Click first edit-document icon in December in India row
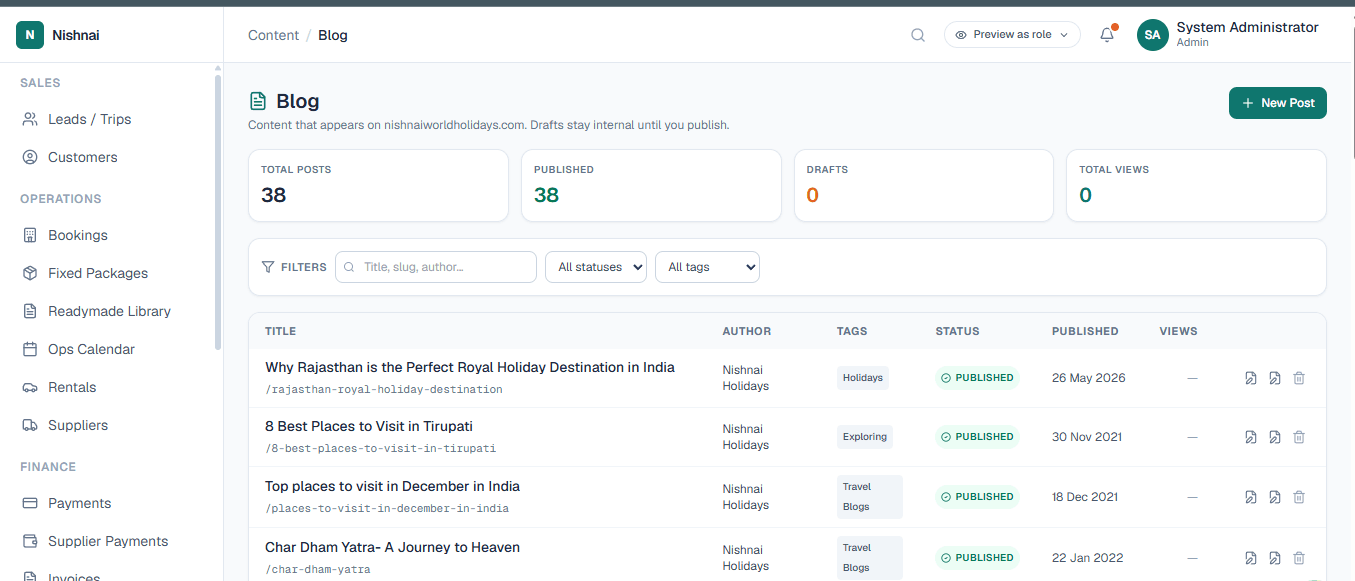Image resolution: width=1355 pixels, height=581 pixels. click(1251, 497)
